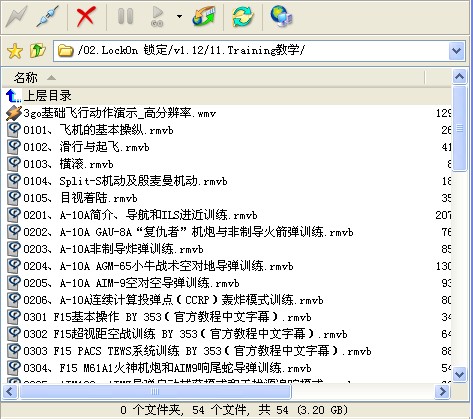Image resolution: width=473 pixels, height=419 pixels.
Task: Select file 0203、A-10A非制导炸弹训练.rmvb
Action: [x=113, y=249]
